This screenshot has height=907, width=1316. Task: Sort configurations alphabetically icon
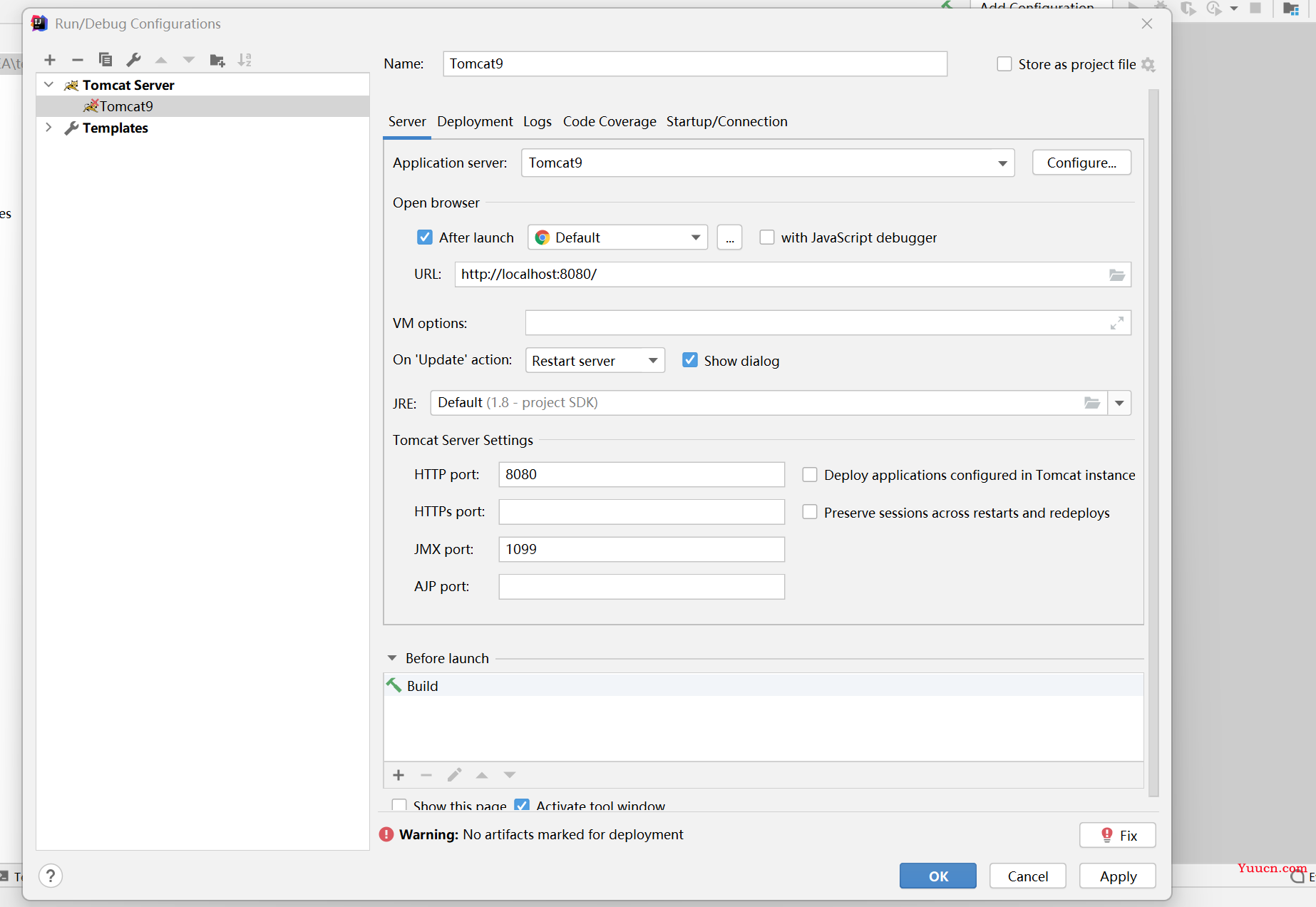click(245, 60)
